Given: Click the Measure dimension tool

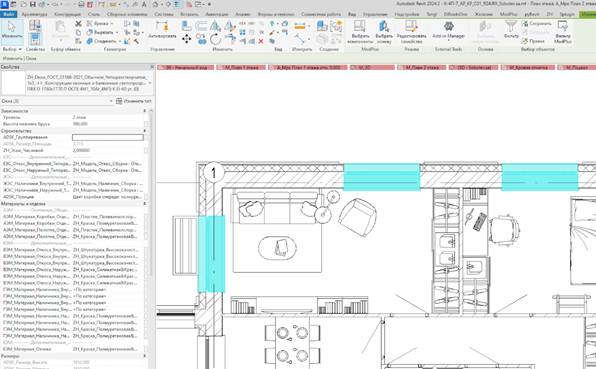Looking at the screenshot, I should coord(300,26).
